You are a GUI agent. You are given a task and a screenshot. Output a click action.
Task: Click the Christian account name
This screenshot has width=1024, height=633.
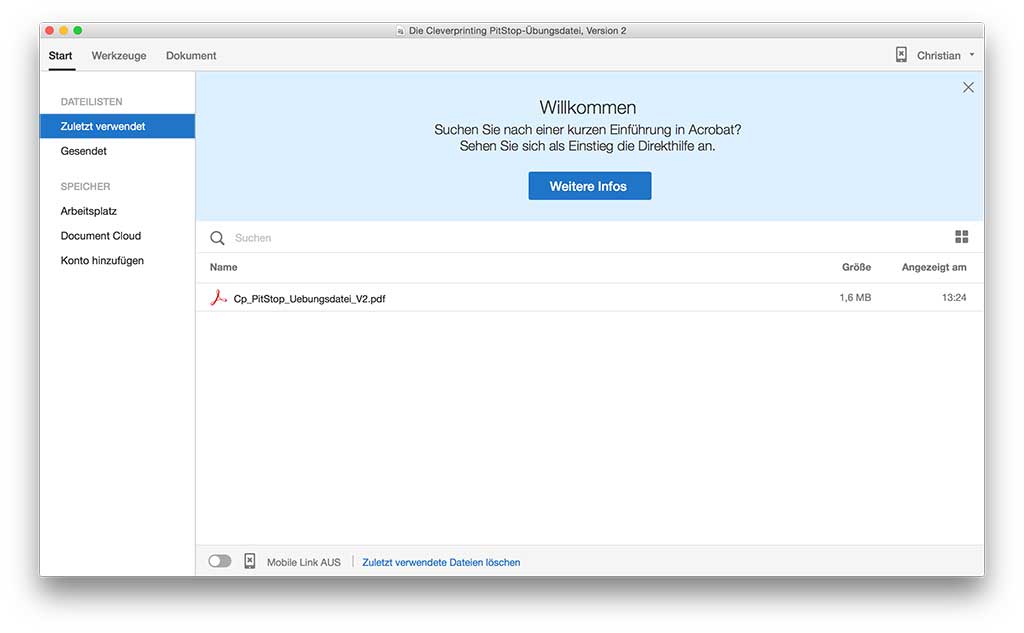(x=938, y=56)
